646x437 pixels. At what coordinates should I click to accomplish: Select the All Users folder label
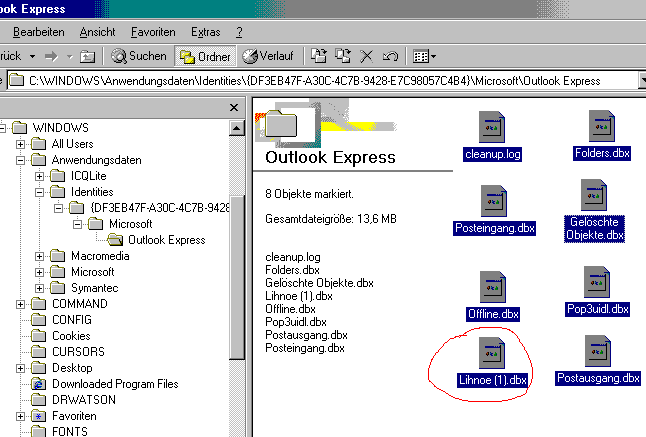(x=73, y=144)
